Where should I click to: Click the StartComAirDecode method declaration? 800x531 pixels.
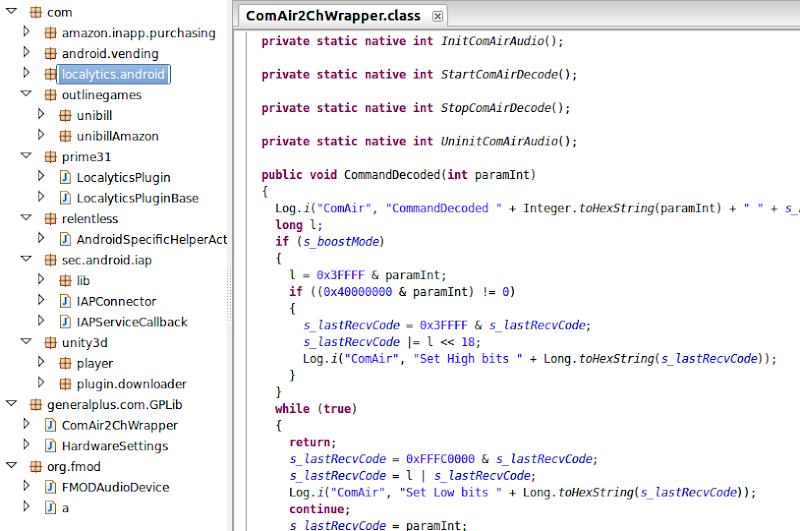tap(419, 74)
